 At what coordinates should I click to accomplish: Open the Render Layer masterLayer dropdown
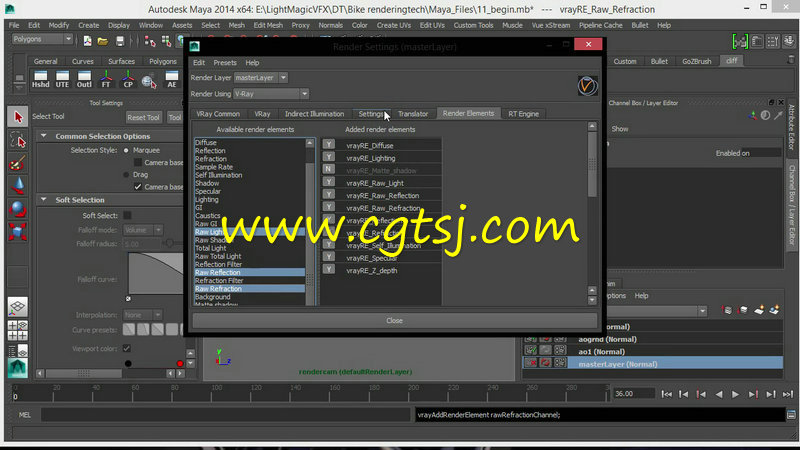point(261,78)
